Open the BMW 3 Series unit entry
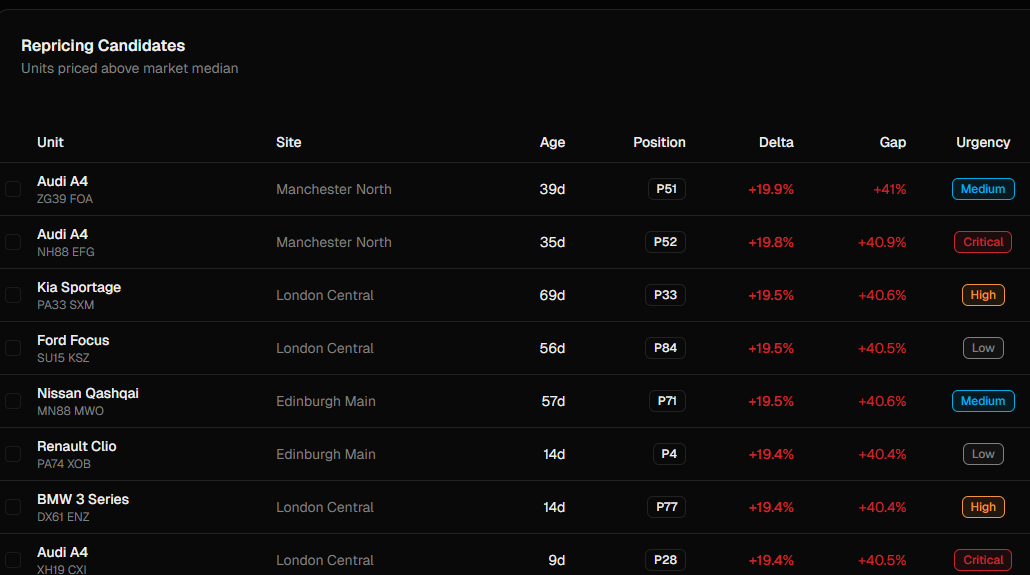 point(83,500)
